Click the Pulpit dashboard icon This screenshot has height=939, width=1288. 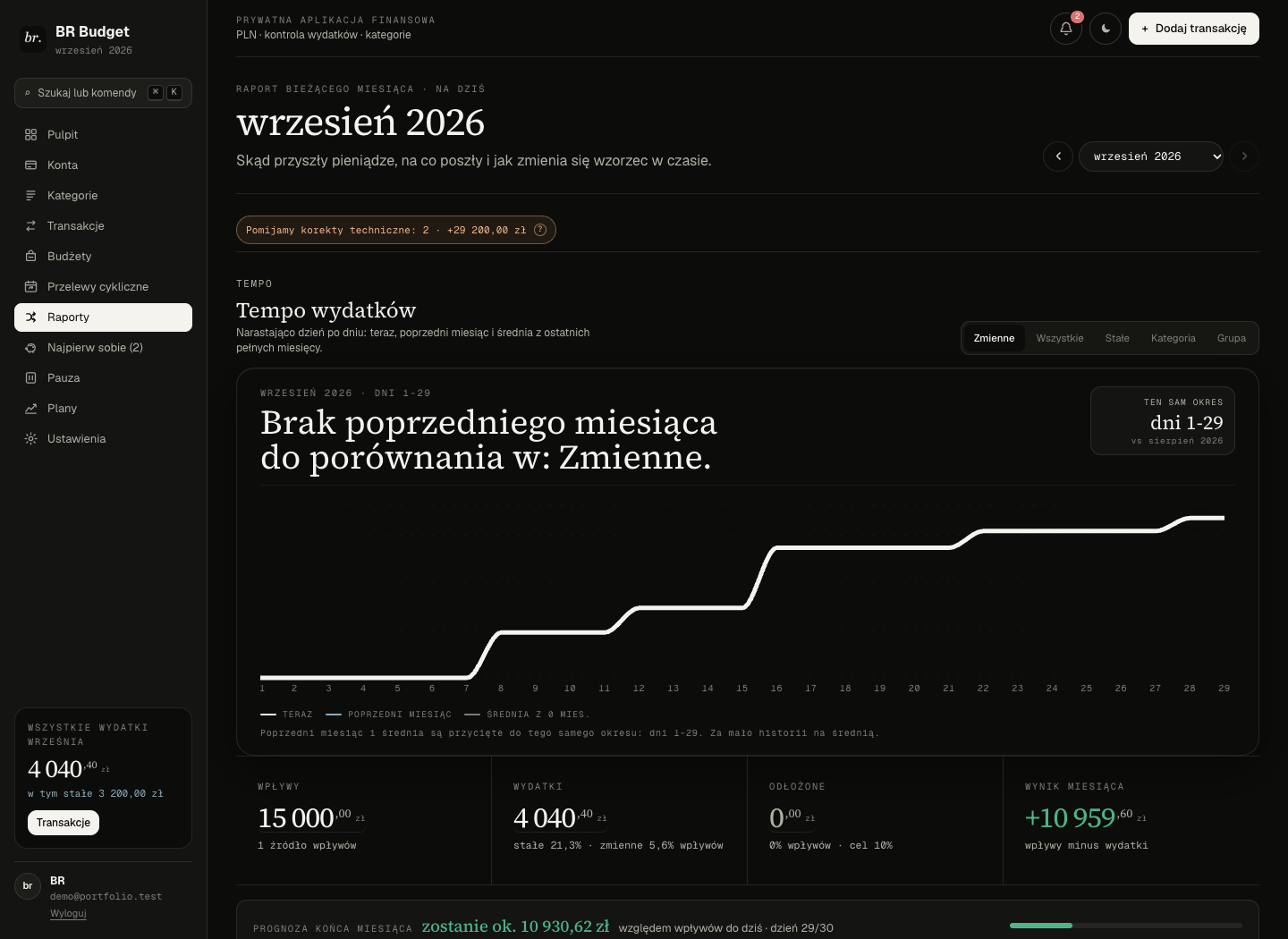tap(30, 135)
